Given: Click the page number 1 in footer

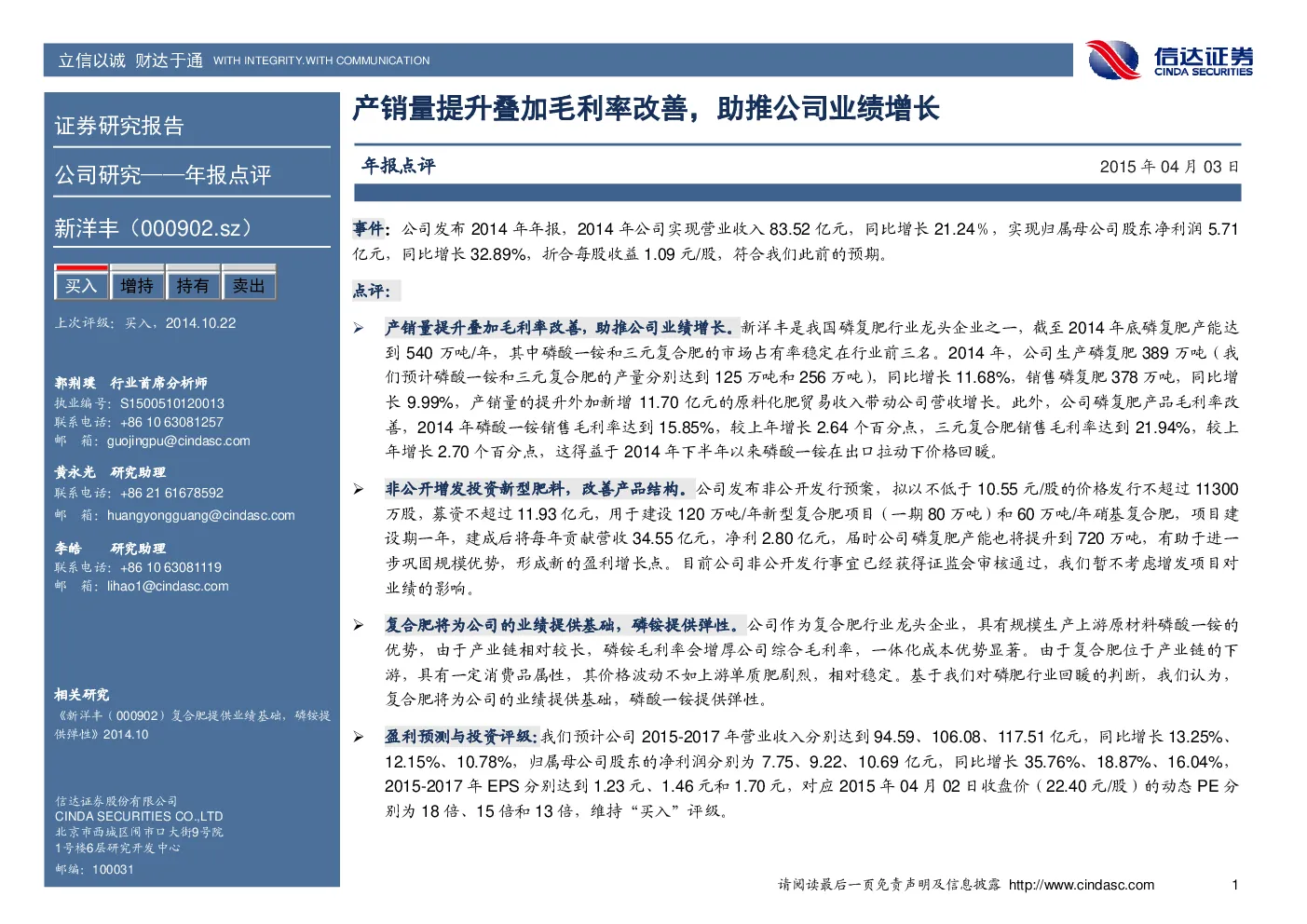Looking at the screenshot, I should 1235,885.
